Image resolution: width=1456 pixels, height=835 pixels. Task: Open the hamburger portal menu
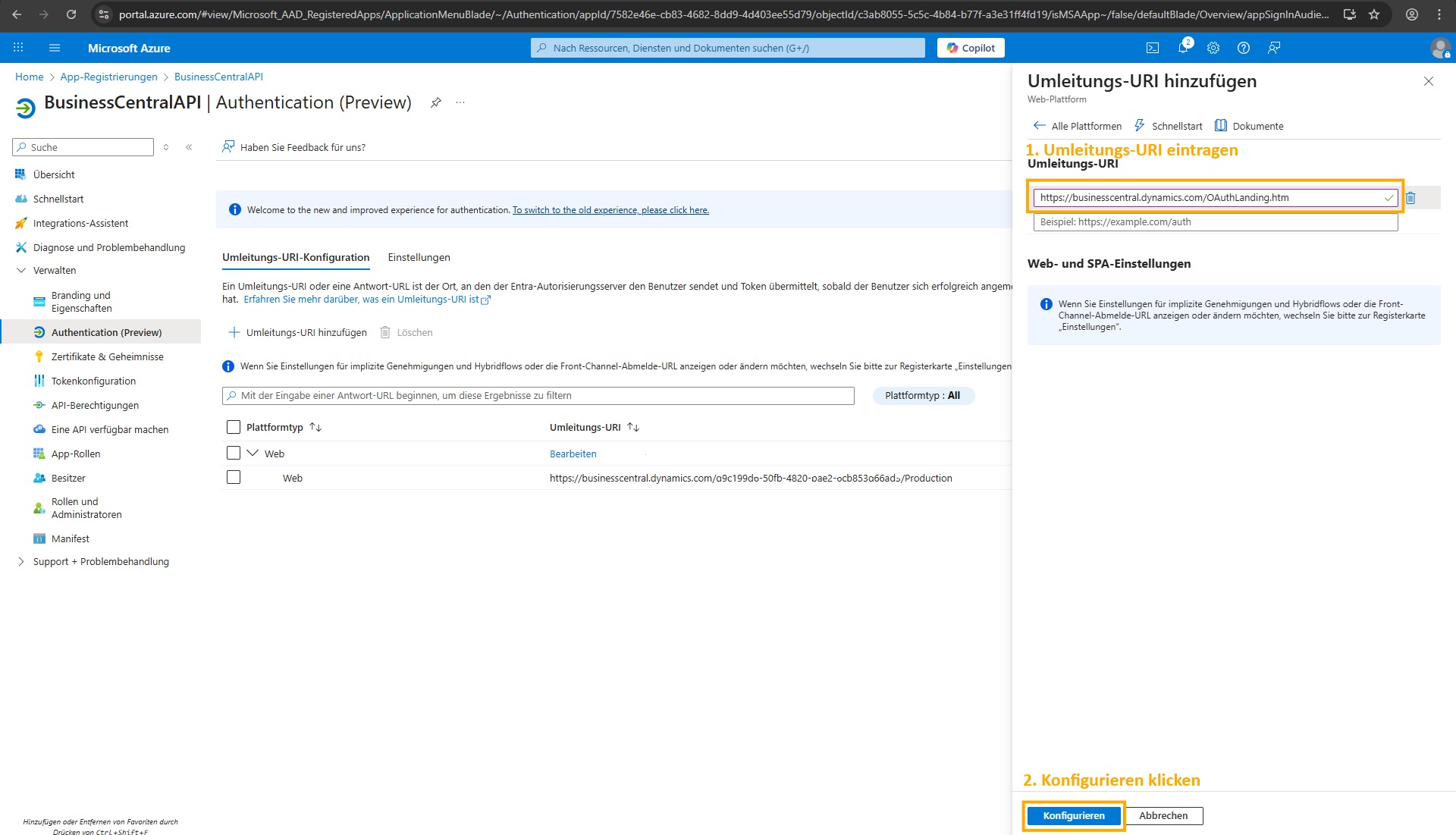[55, 48]
